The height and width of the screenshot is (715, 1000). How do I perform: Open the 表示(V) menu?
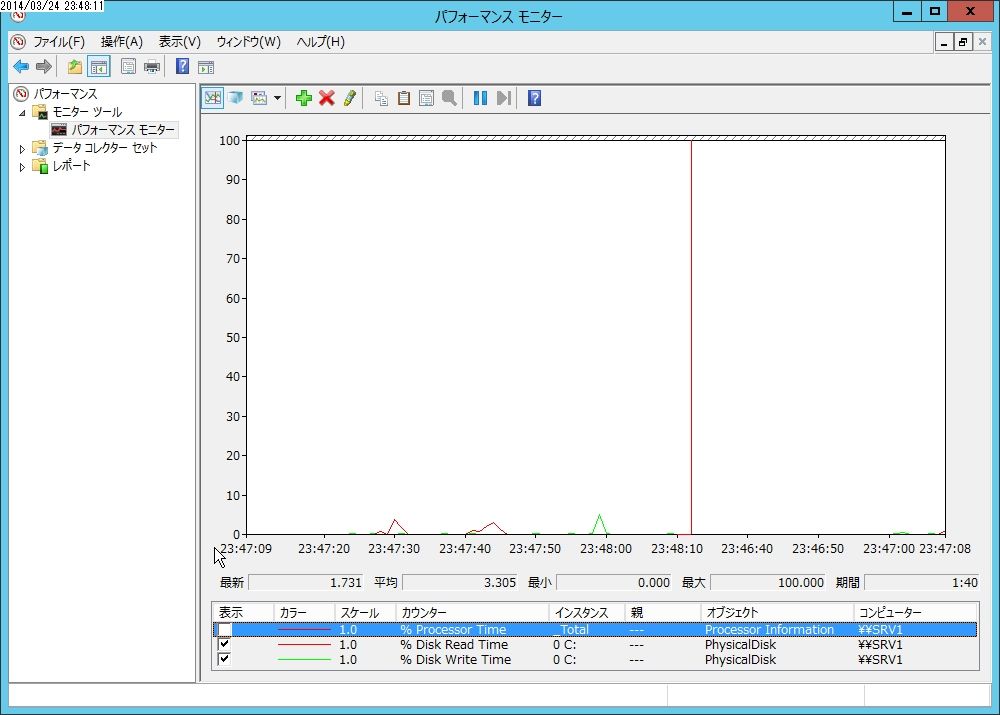coord(180,42)
